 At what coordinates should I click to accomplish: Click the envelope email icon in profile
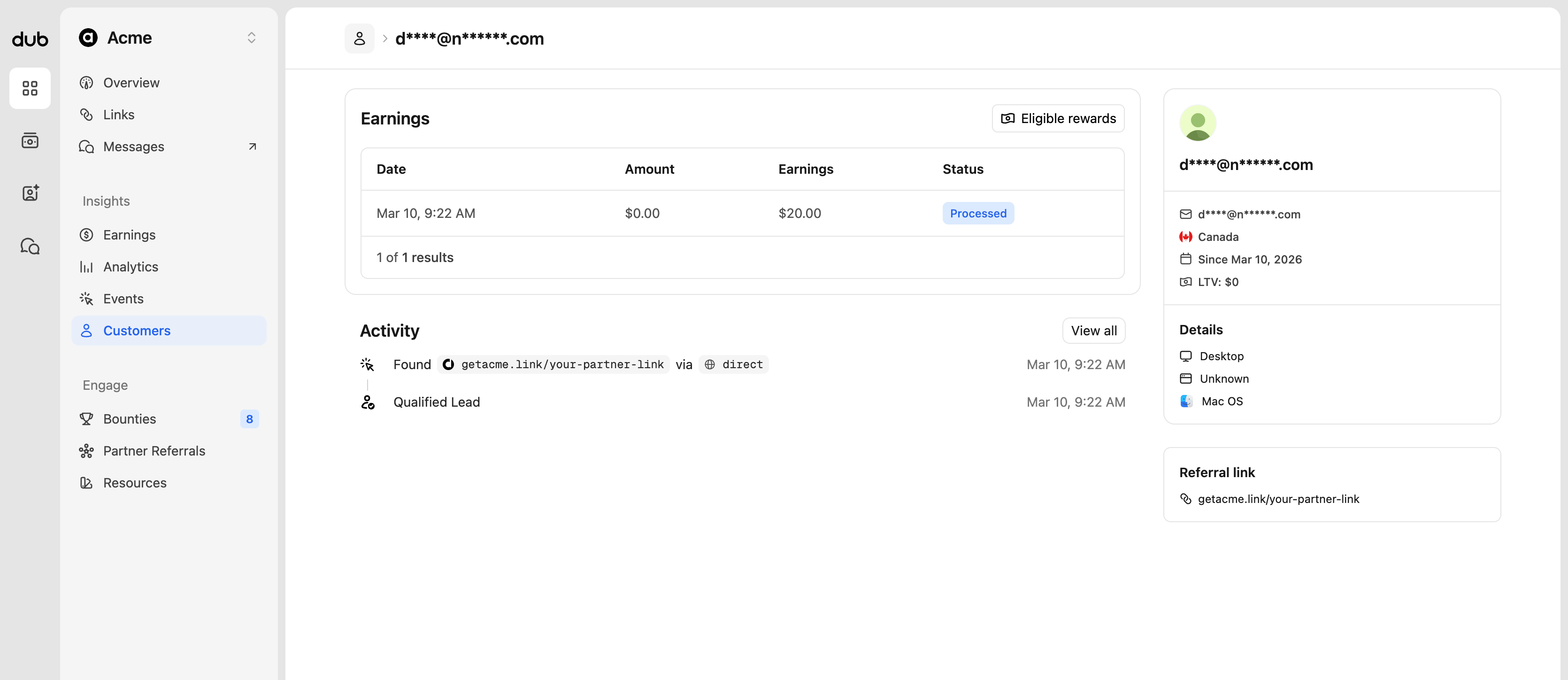click(1185, 214)
